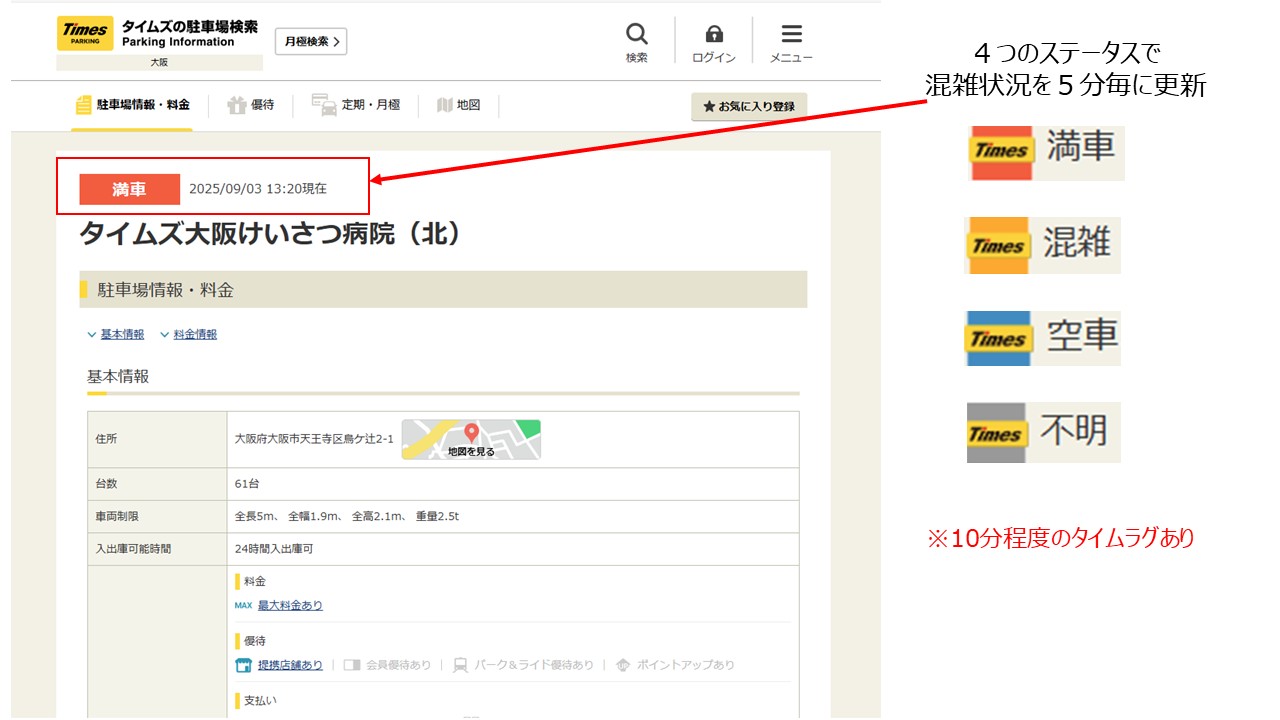The image size is (1280, 720).
Task: Open the 月極検索 button
Action: pyautogui.click(x=311, y=41)
